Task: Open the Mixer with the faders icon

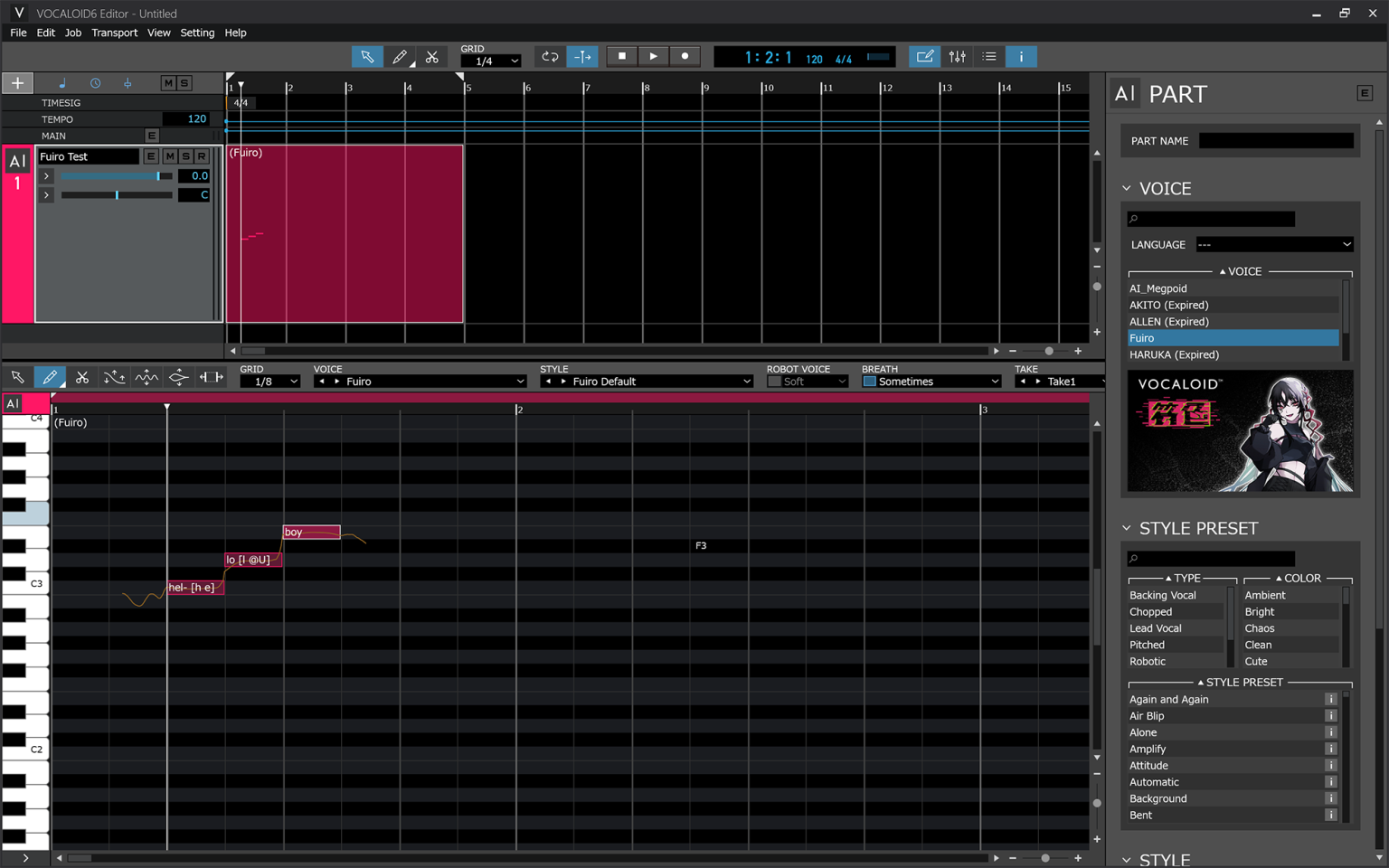Action: click(x=958, y=56)
